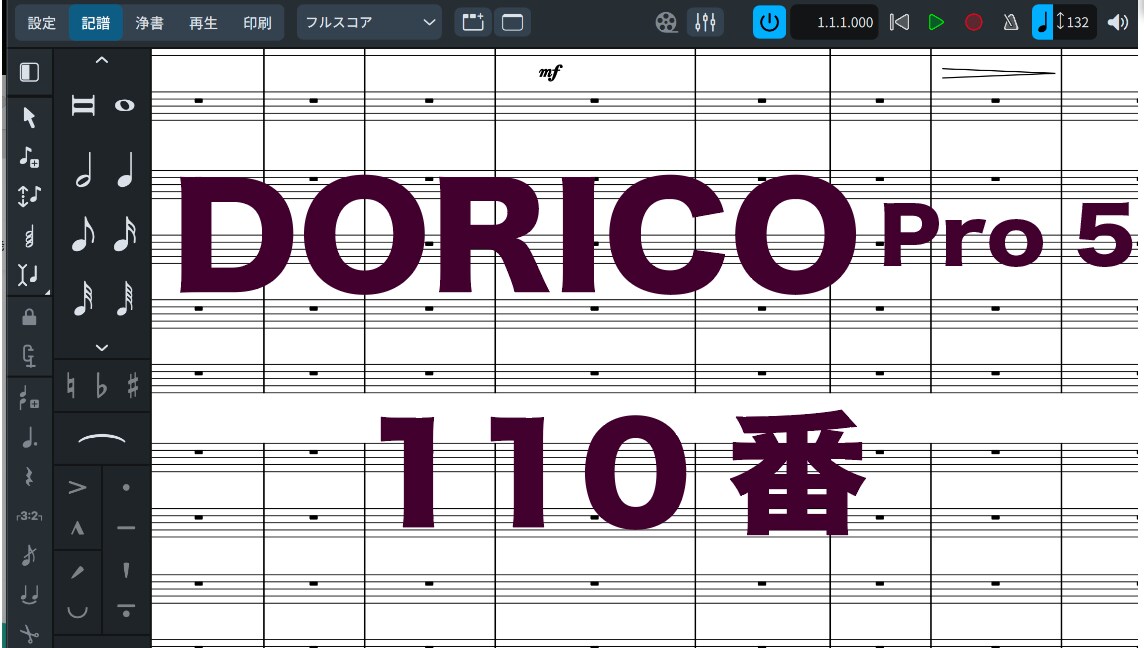Apply the staccato dot articulation
The image size is (1144, 648).
126,487
